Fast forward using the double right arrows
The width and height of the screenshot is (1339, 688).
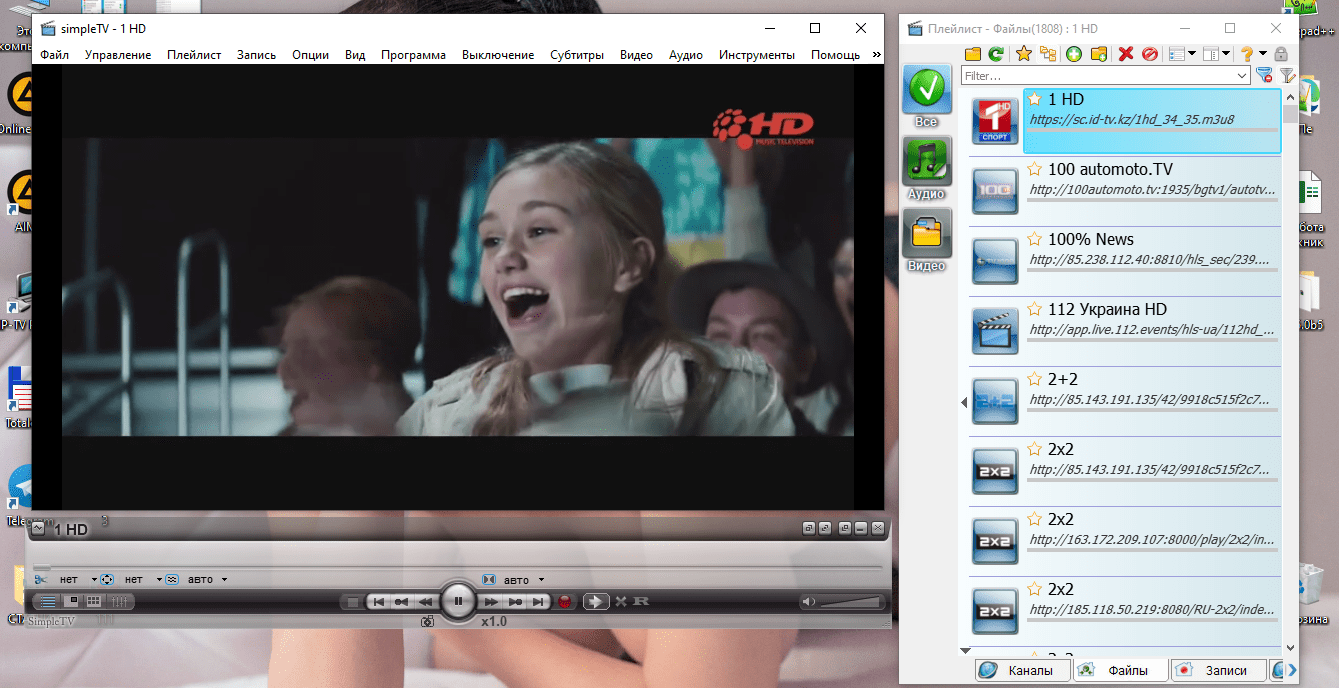pyautogui.click(x=491, y=602)
